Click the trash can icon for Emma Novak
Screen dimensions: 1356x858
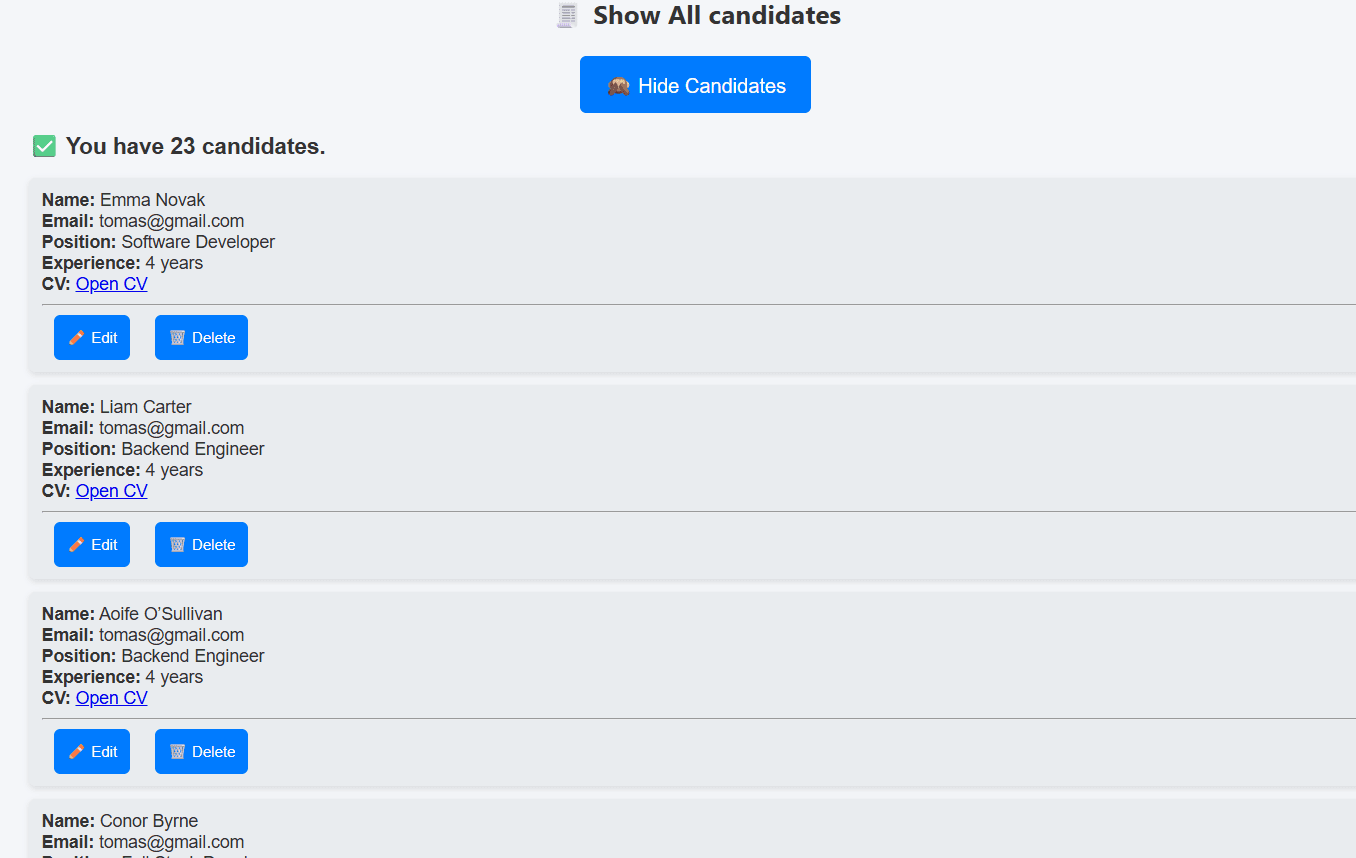click(x=177, y=338)
